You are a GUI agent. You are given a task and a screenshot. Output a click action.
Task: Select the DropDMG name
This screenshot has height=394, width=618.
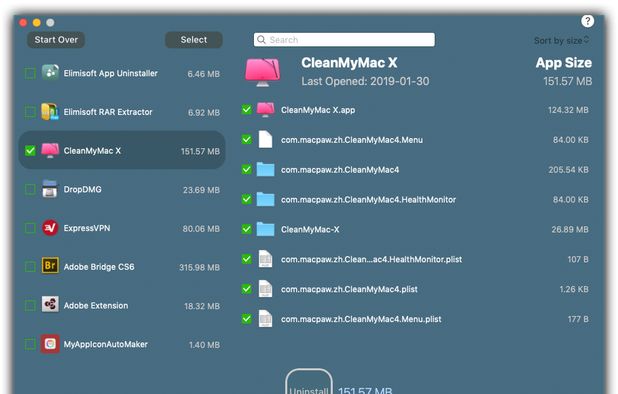tap(82, 189)
